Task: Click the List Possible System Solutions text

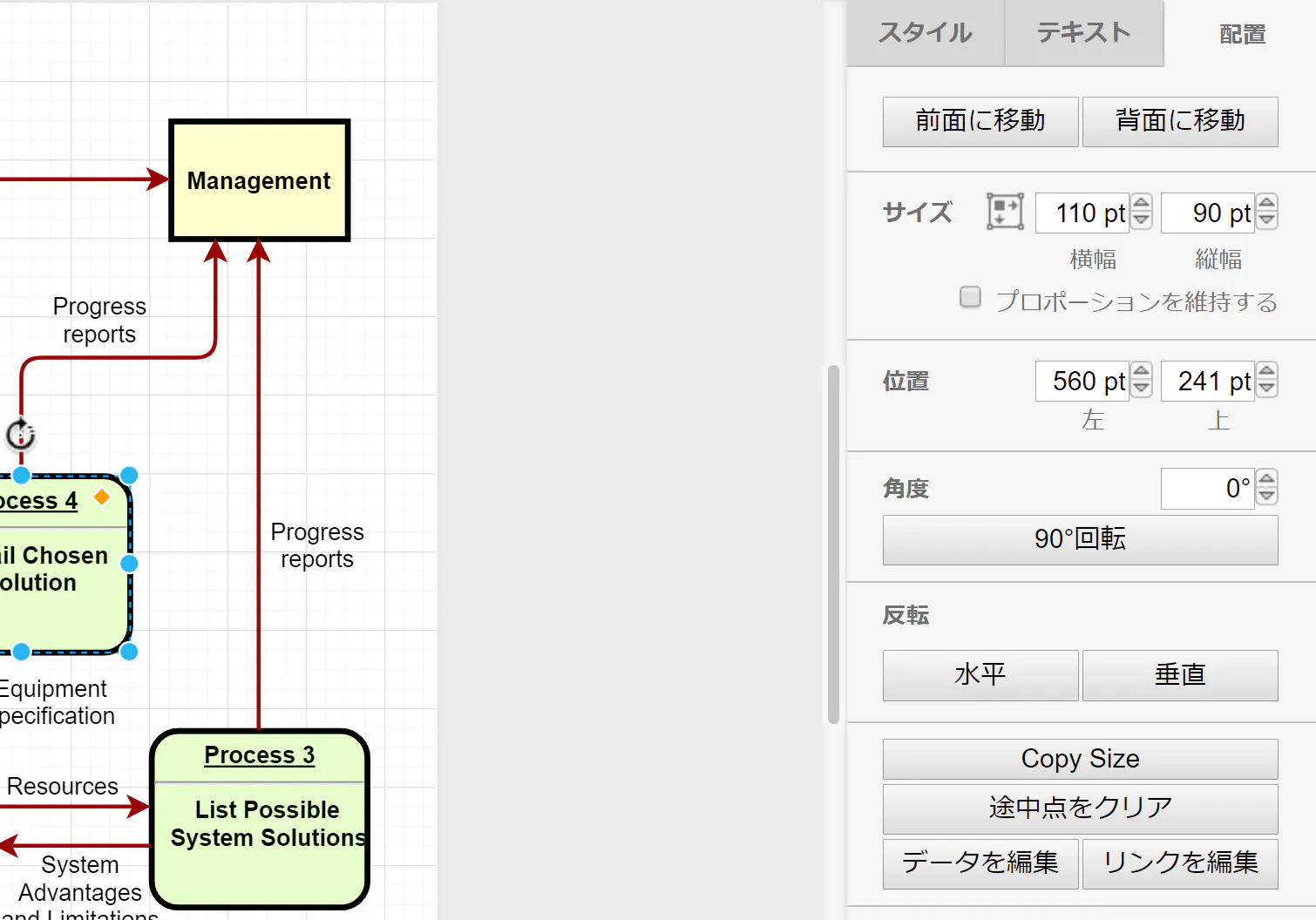Action: point(268,823)
